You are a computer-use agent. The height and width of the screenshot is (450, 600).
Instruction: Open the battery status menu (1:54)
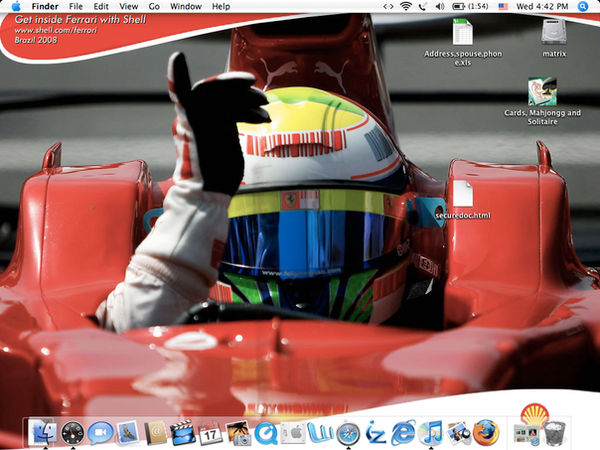click(470, 7)
